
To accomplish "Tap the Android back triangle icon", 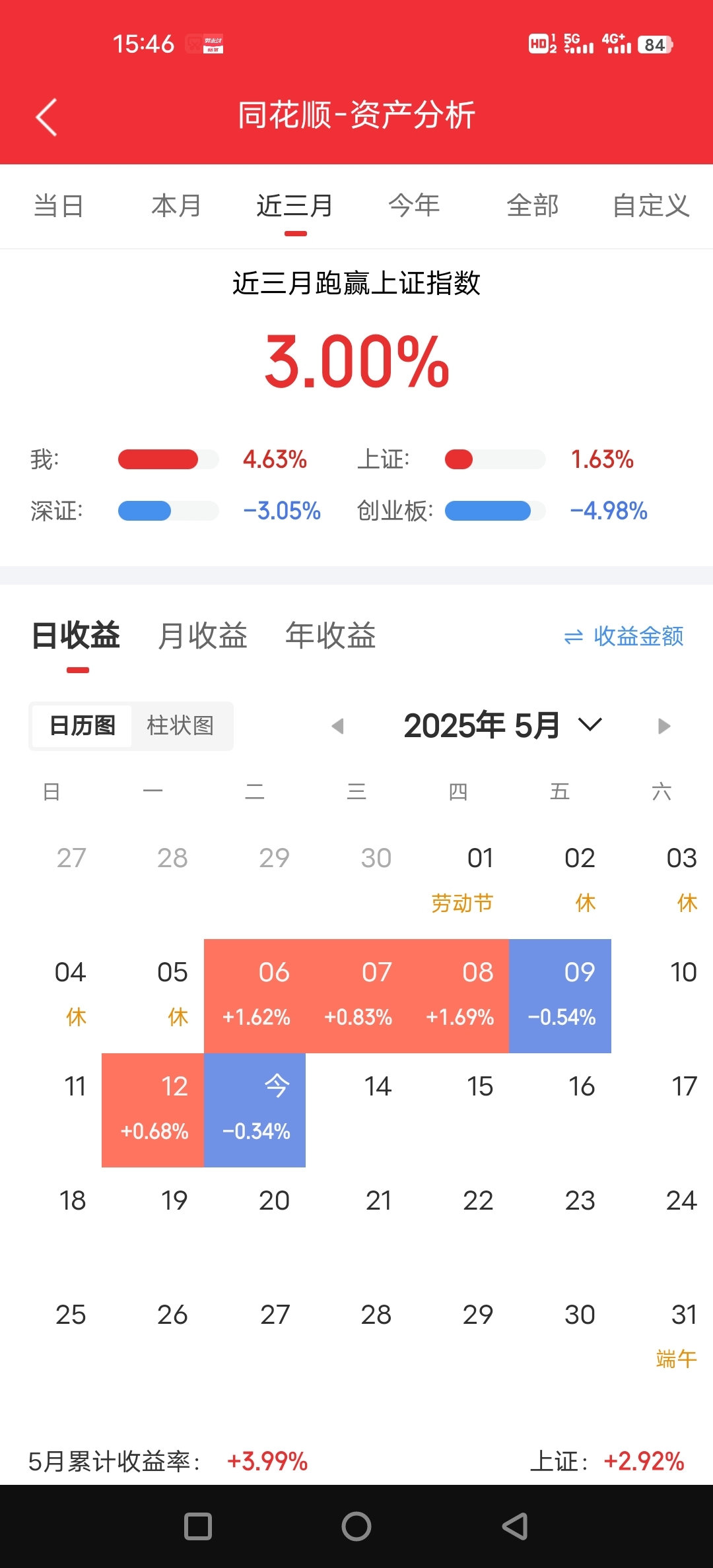I will pyautogui.click(x=515, y=1526).
